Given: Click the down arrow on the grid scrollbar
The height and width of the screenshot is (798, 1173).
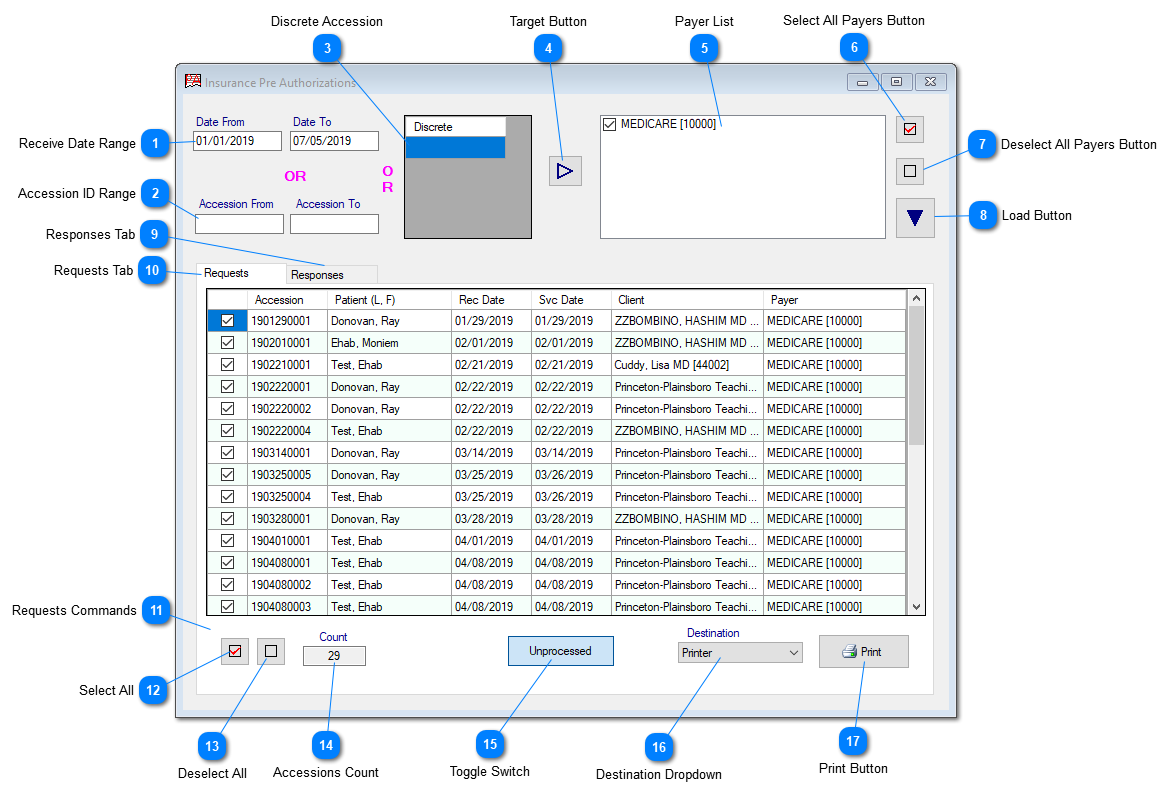Looking at the screenshot, I should click(916, 606).
